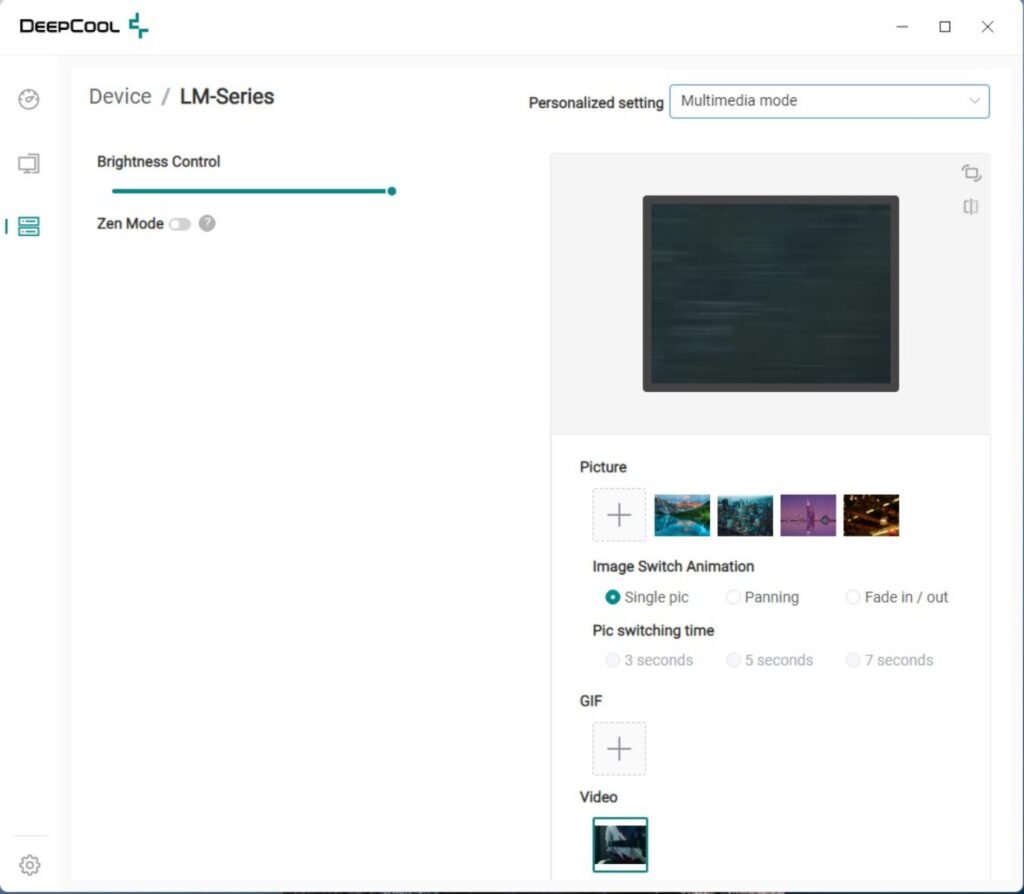Click the mirror flip icon beside preview
Screen dimensions: 1024x894
(970, 207)
